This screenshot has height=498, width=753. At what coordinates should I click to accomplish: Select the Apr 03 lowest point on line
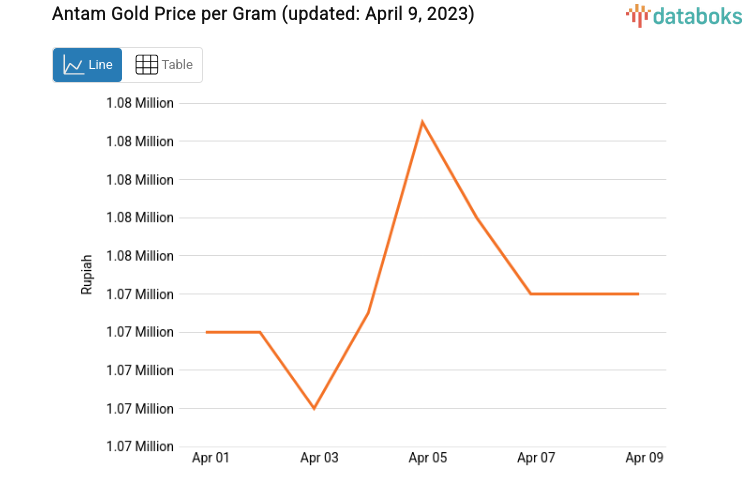[314, 408]
